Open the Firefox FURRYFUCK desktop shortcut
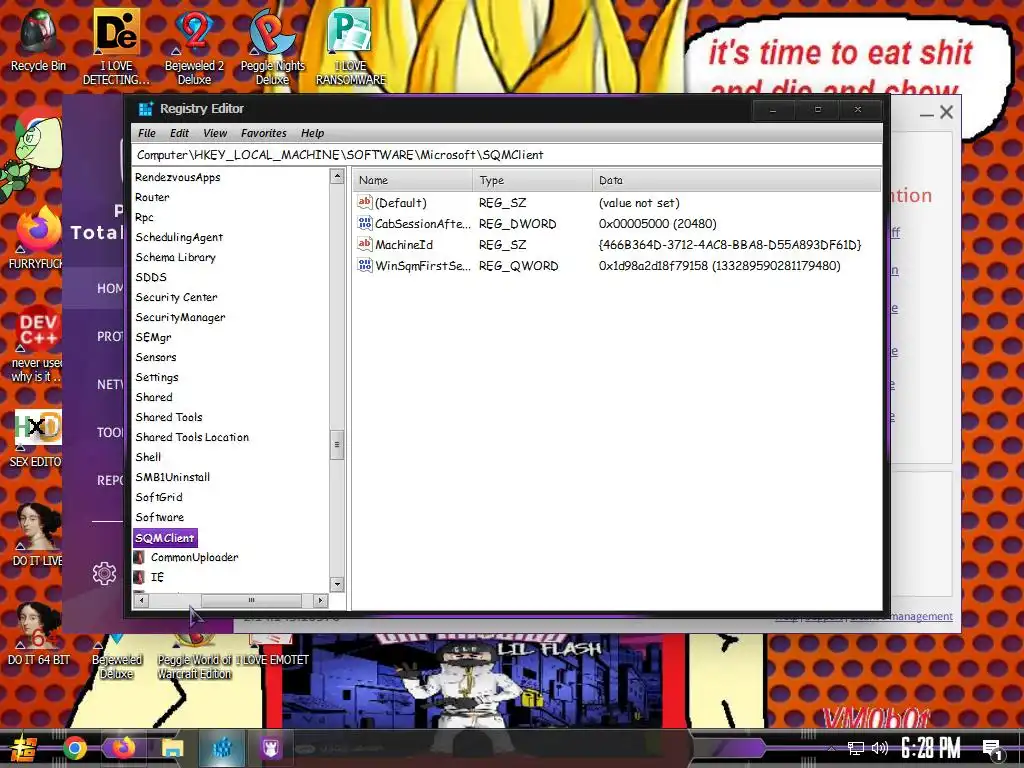1024x768 pixels. pyautogui.click(x=36, y=238)
